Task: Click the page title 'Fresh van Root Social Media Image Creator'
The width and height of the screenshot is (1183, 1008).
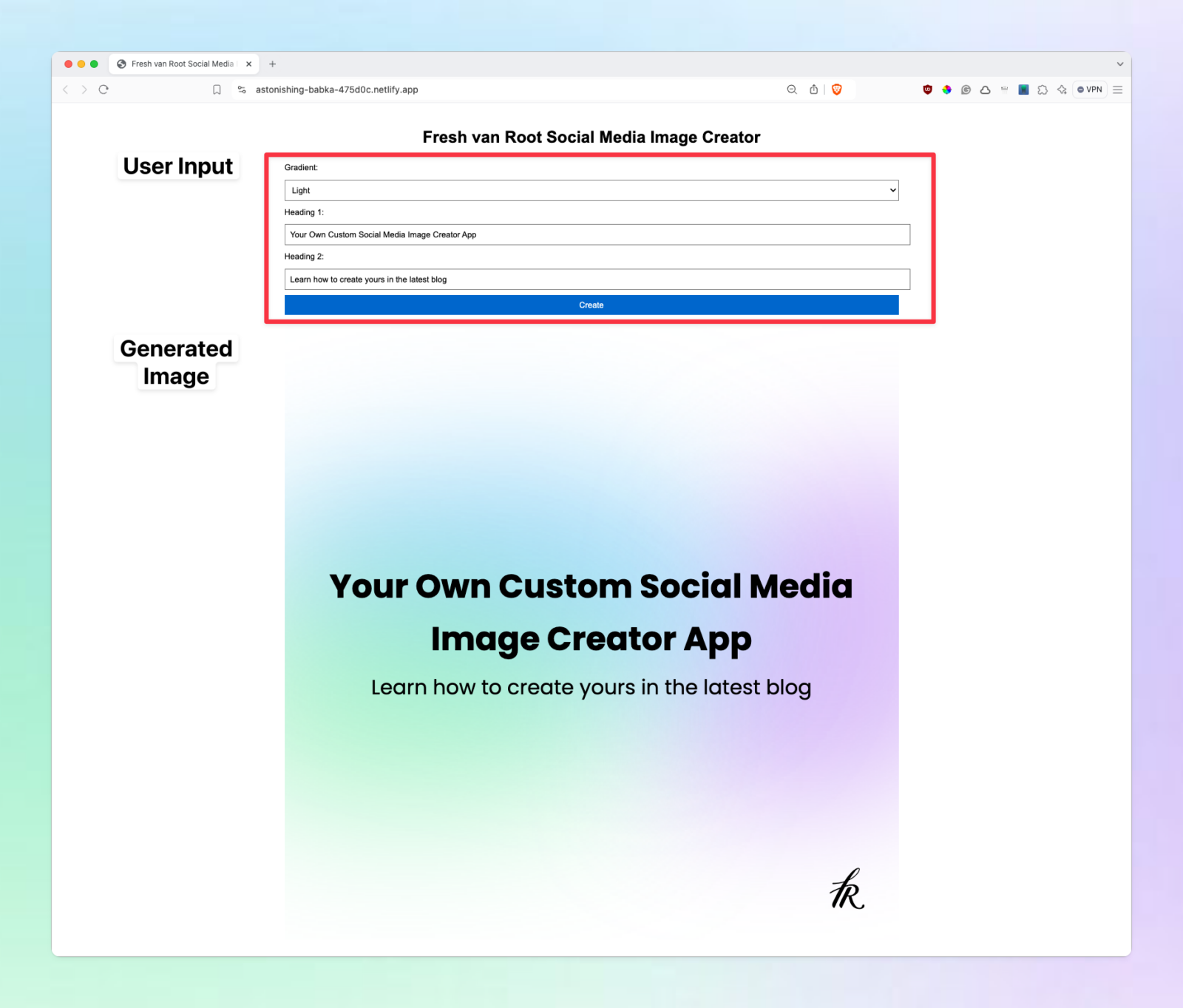Action: coord(591,137)
